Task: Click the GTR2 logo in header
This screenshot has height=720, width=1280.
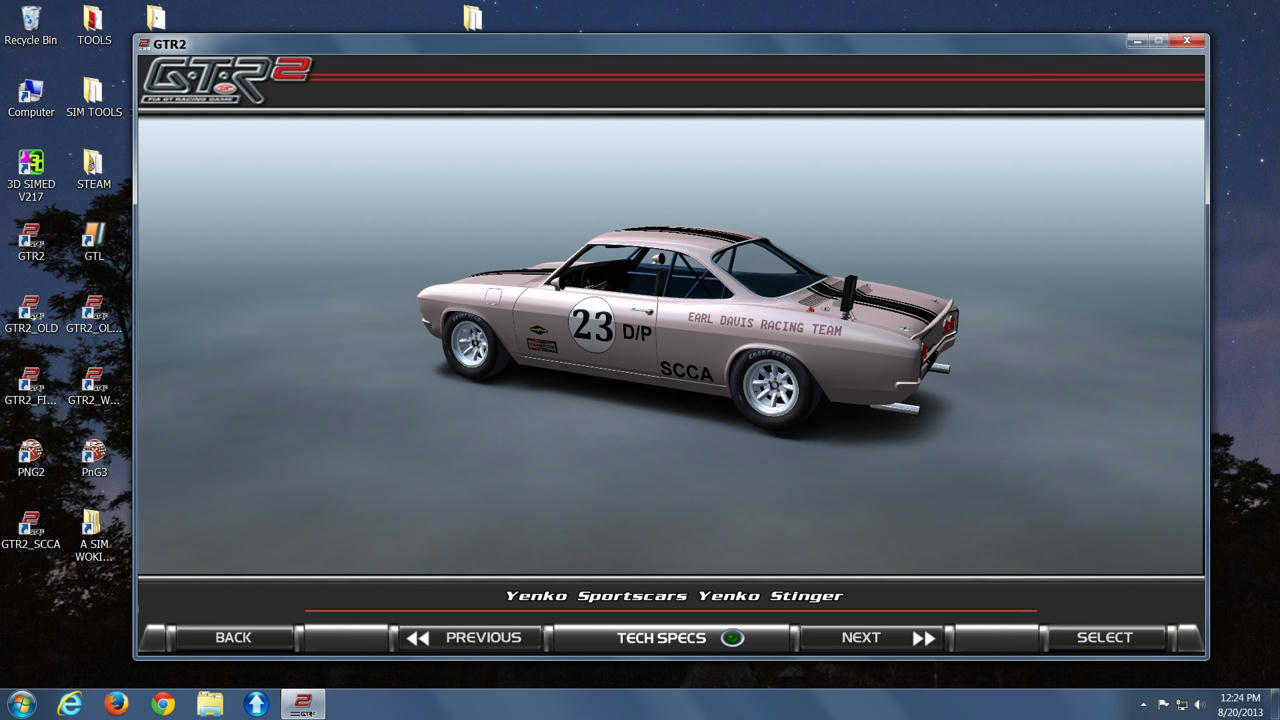Action: point(227,80)
